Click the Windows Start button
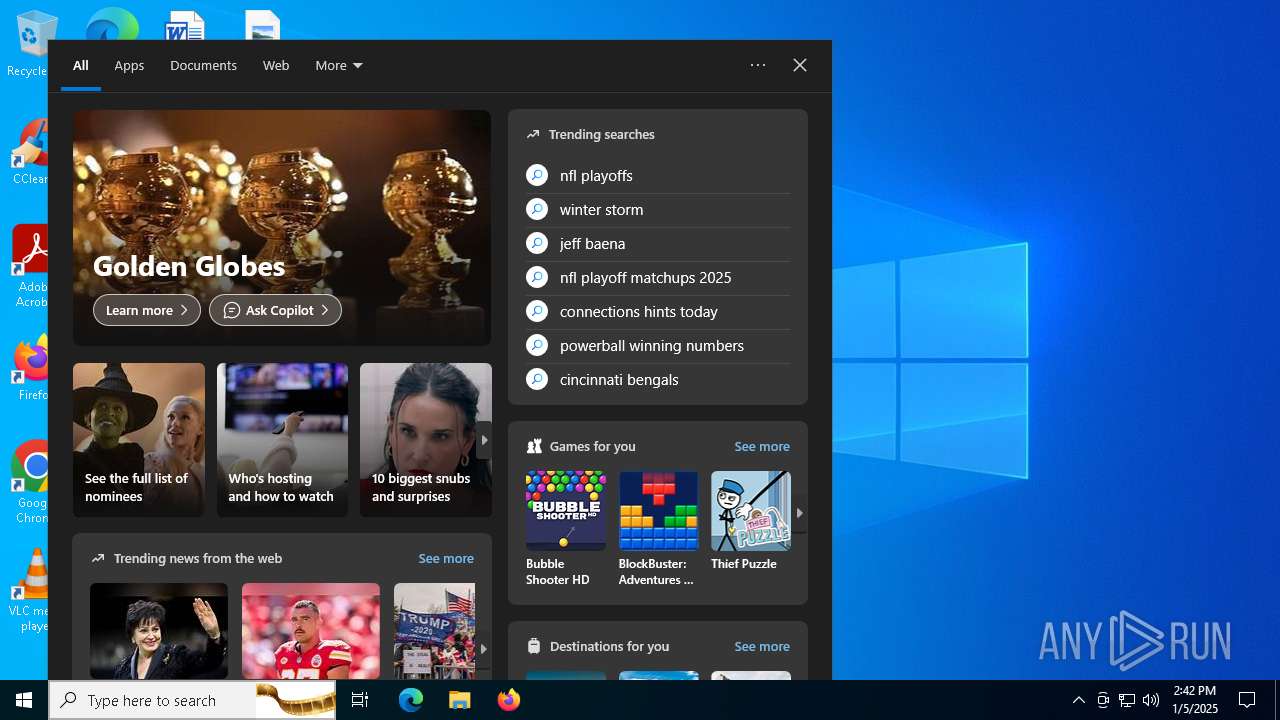This screenshot has height=720, width=1280. tap(24, 700)
